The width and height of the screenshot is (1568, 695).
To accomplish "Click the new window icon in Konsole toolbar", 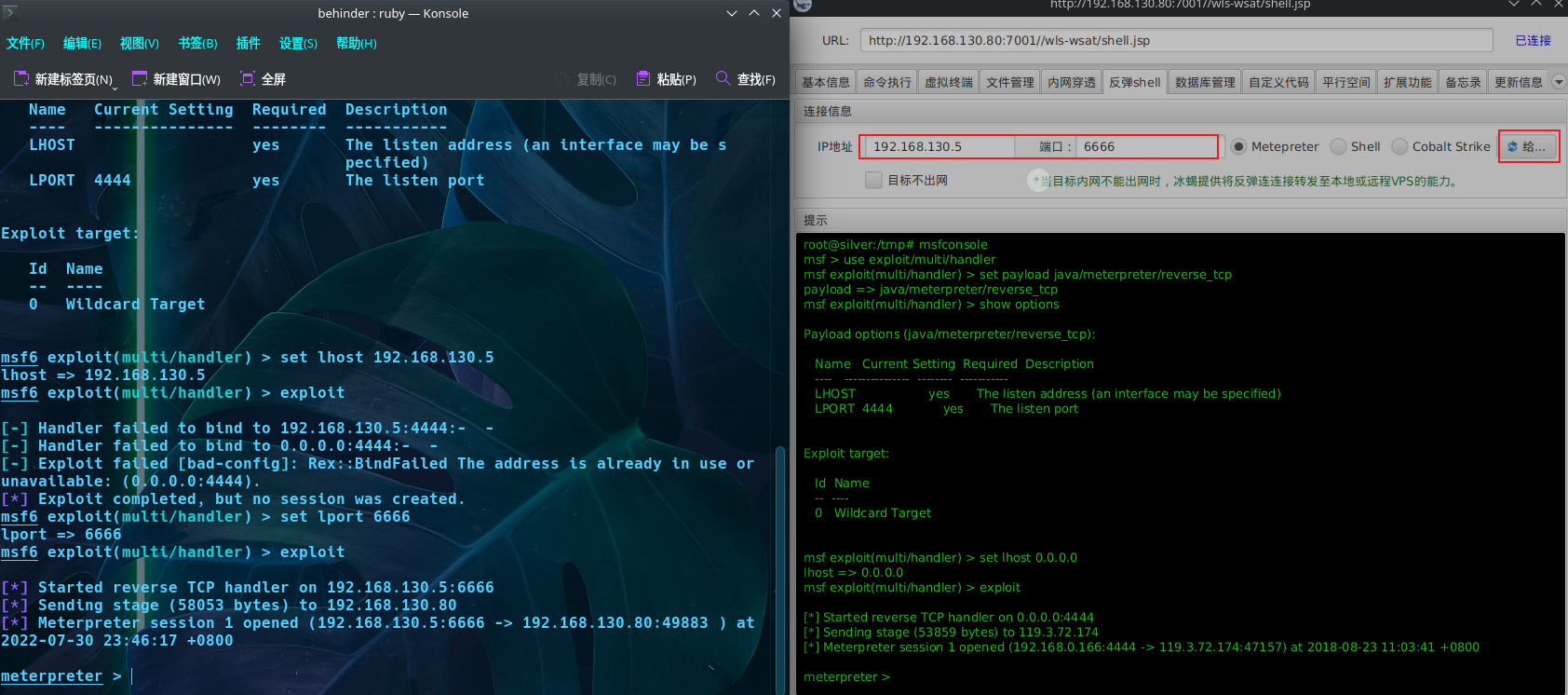I will [x=140, y=79].
